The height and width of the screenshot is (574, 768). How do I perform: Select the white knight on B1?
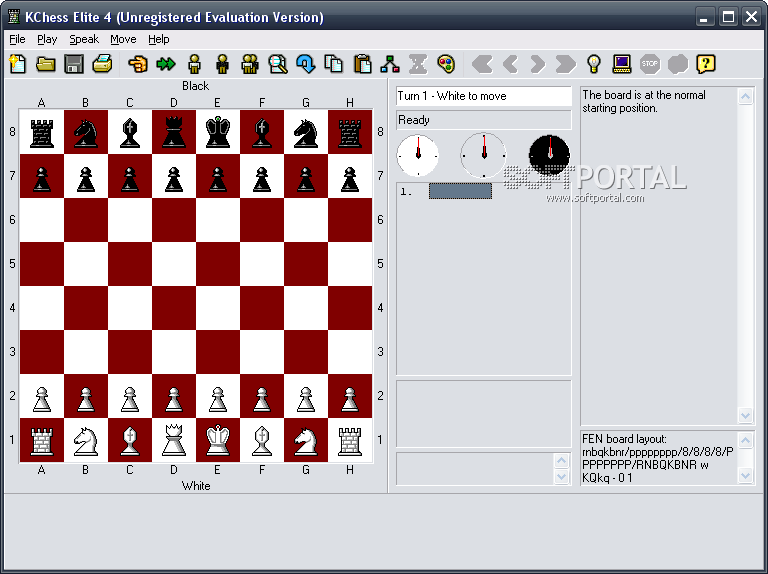coord(86,440)
